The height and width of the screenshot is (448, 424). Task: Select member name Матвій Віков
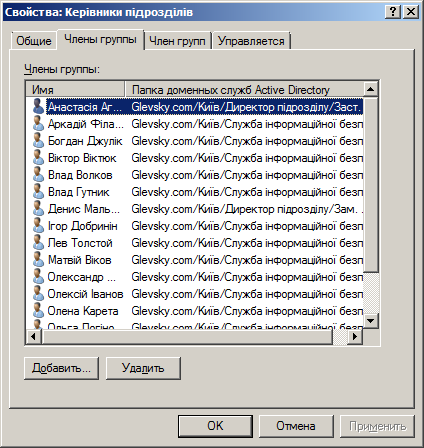(x=79, y=260)
